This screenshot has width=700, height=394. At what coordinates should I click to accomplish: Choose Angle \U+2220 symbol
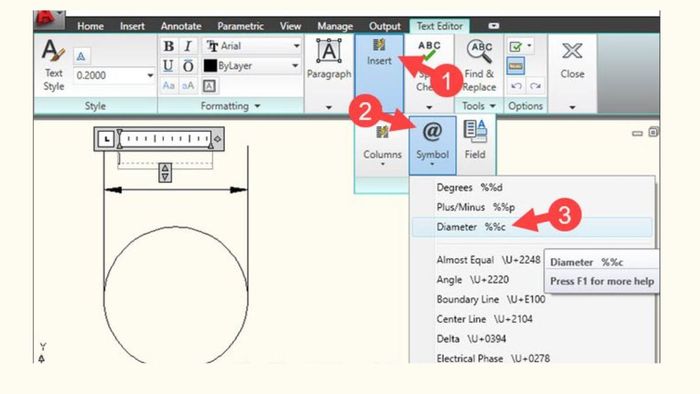472,279
